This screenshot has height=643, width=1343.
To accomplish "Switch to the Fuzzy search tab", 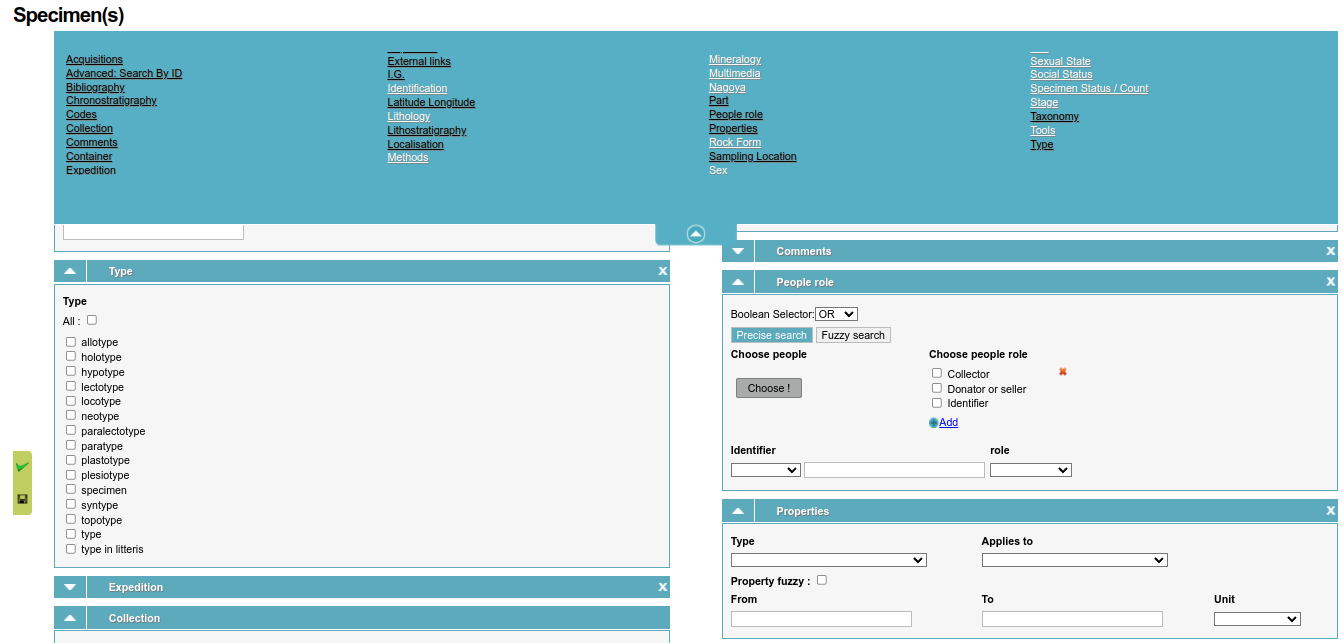I will pos(853,334).
